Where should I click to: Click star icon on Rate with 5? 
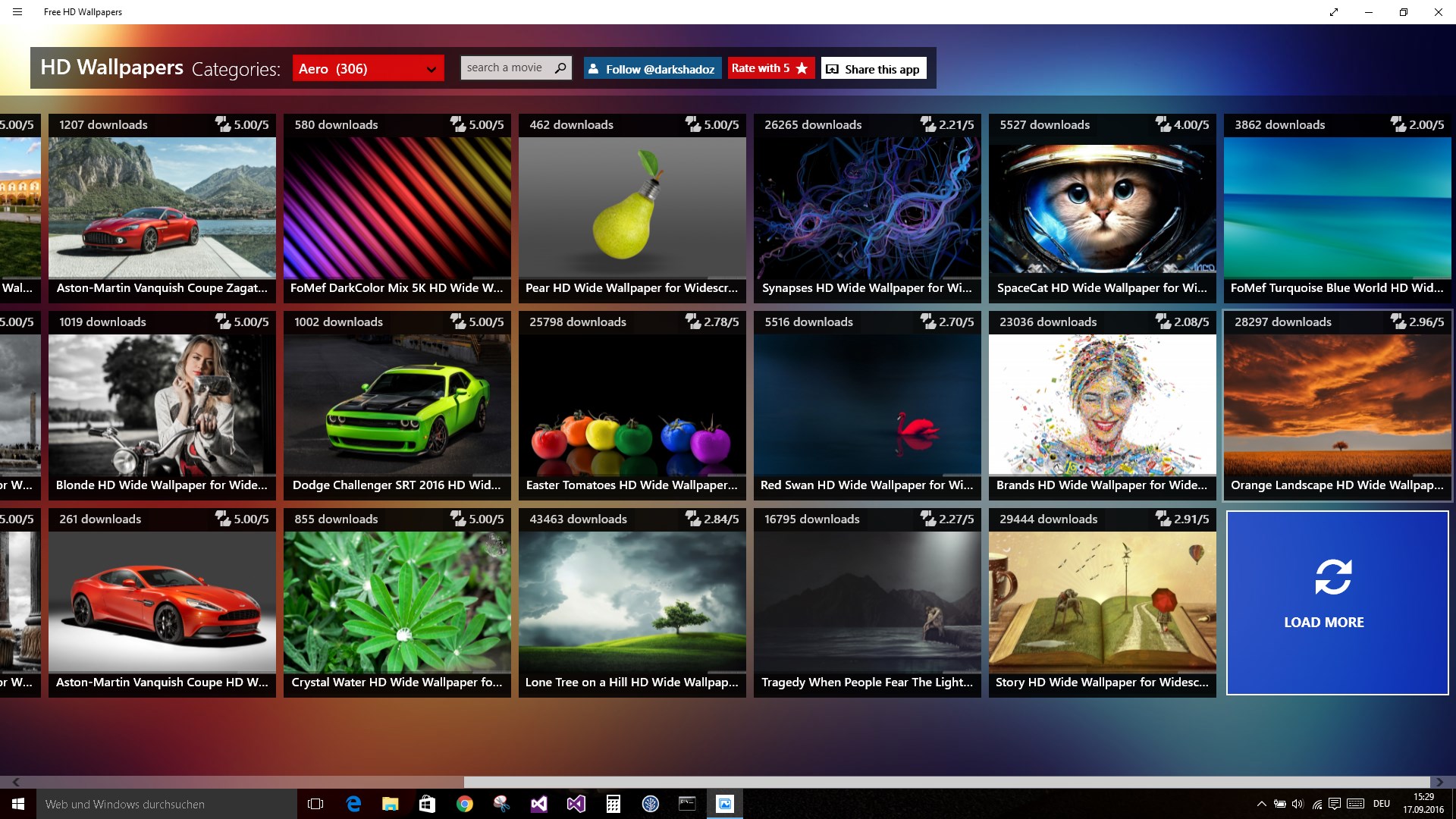[802, 68]
